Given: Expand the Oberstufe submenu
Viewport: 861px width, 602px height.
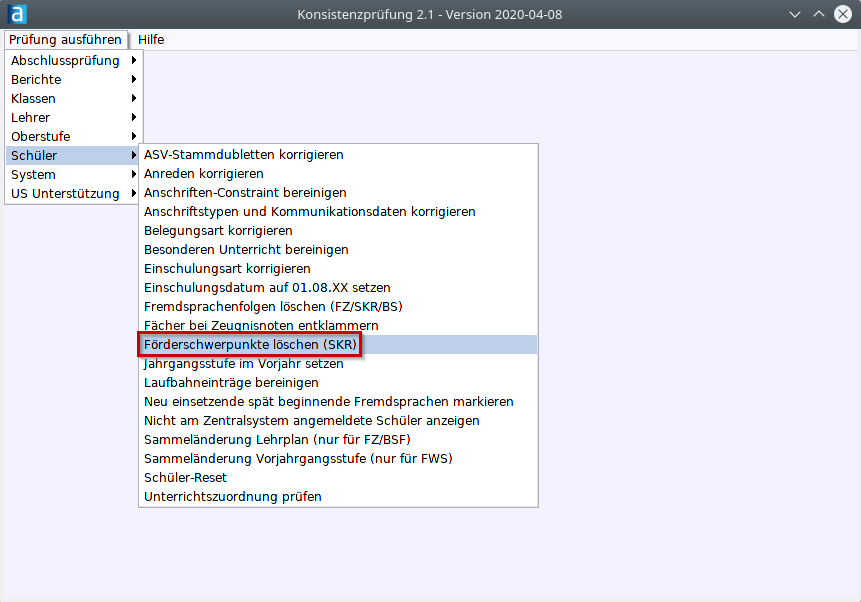Looking at the screenshot, I should [x=74, y=136].
